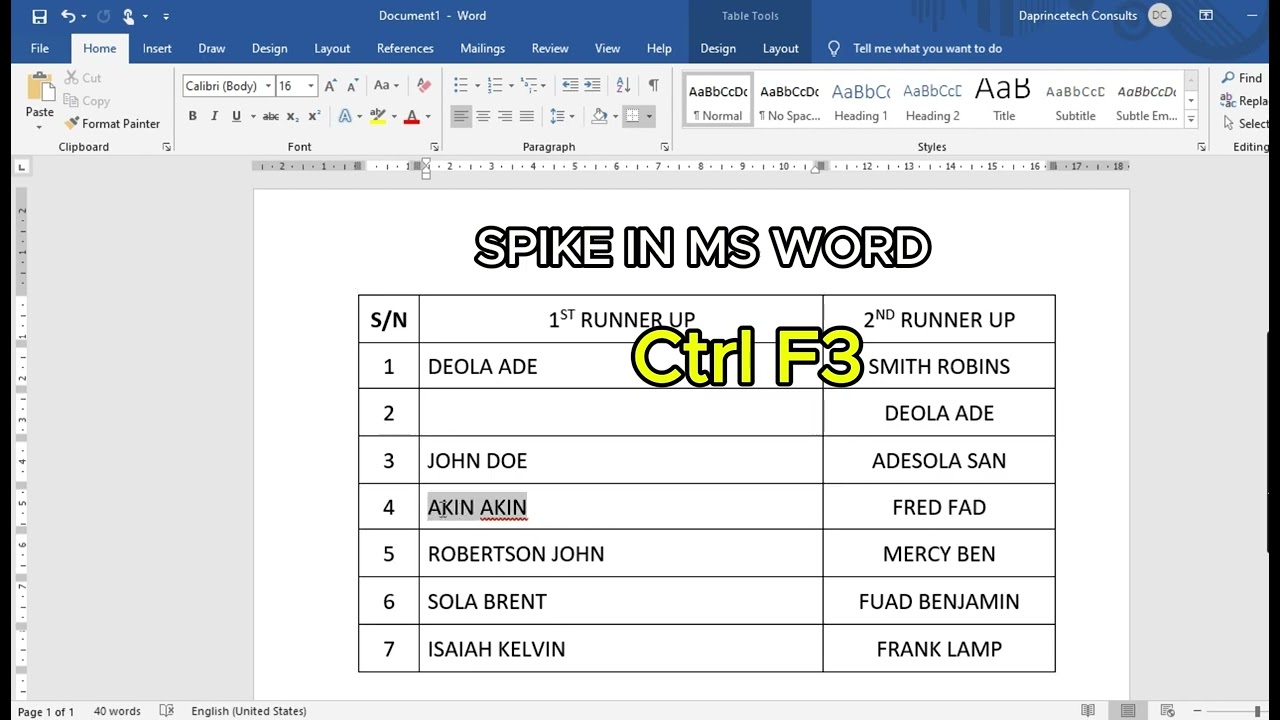
Task: Toggle underline formatting
Action: coord(236,117)
